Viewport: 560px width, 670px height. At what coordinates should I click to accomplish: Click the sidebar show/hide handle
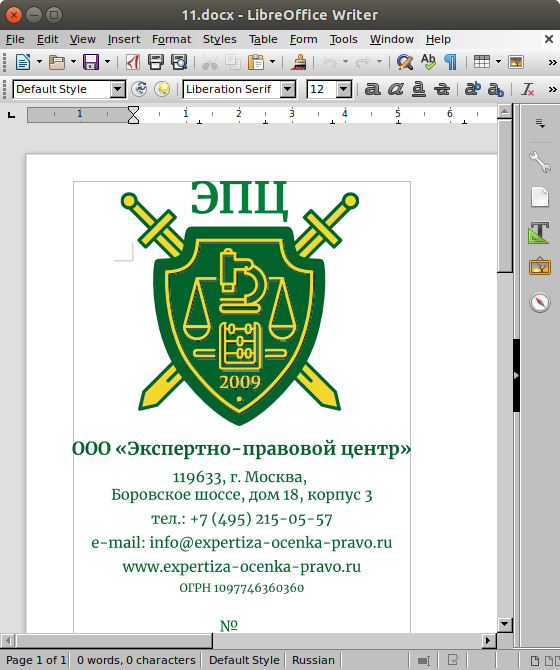pos(516,375)
